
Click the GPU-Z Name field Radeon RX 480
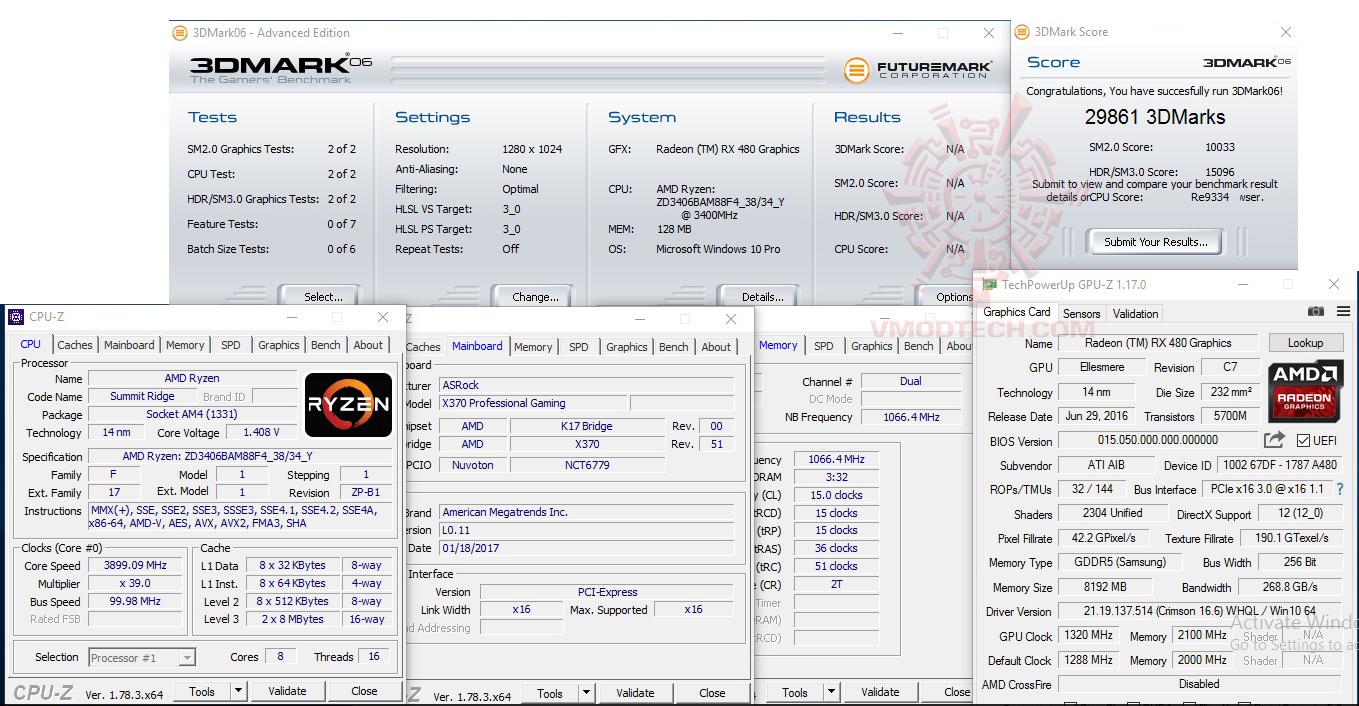click(1158, 343)
